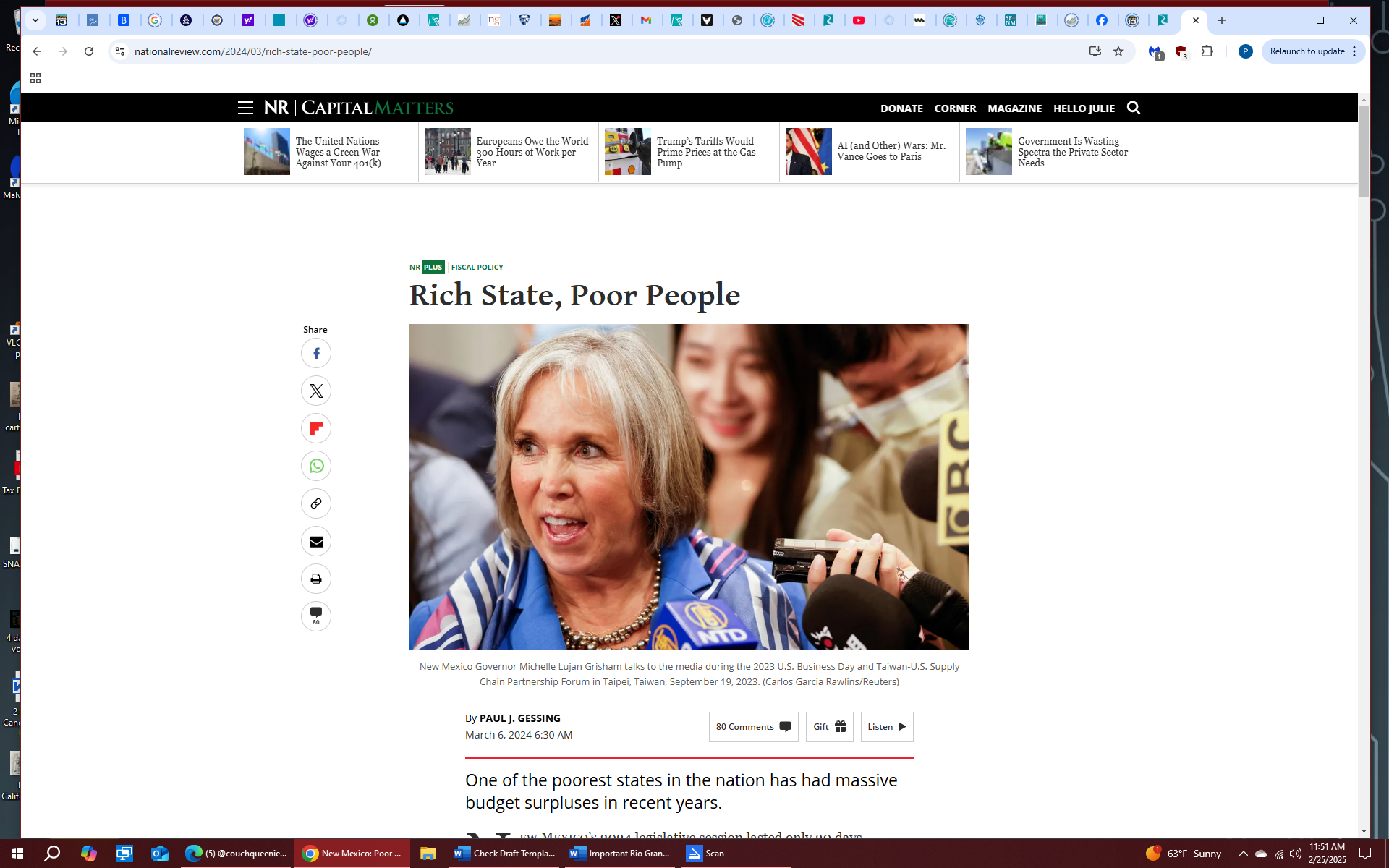Image resolution: width=1389 pixels, height=868 pixels.
Task: Print the article
Action: (316, 579)
